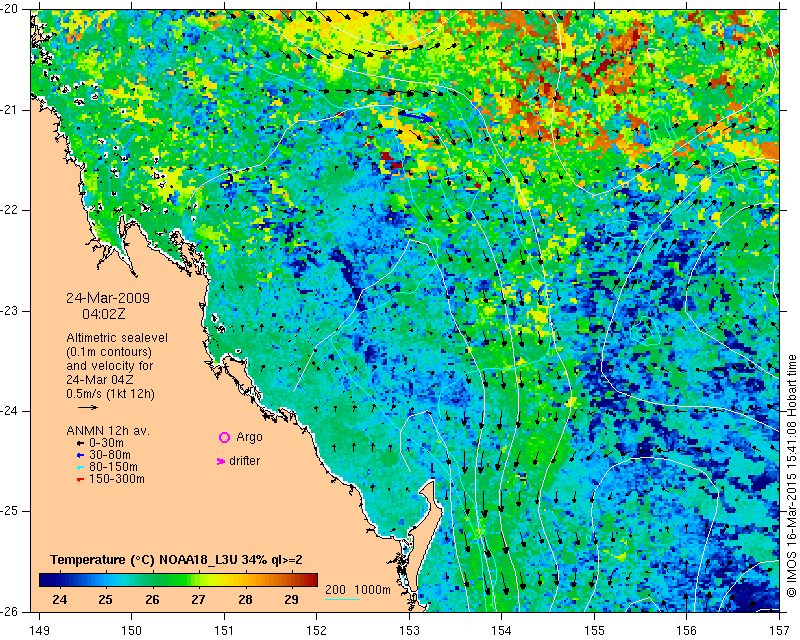800x640 pixels.
Task: Click the 'Temperature (°C) NOAA18_L3U' title
Action: click(144, 560)
